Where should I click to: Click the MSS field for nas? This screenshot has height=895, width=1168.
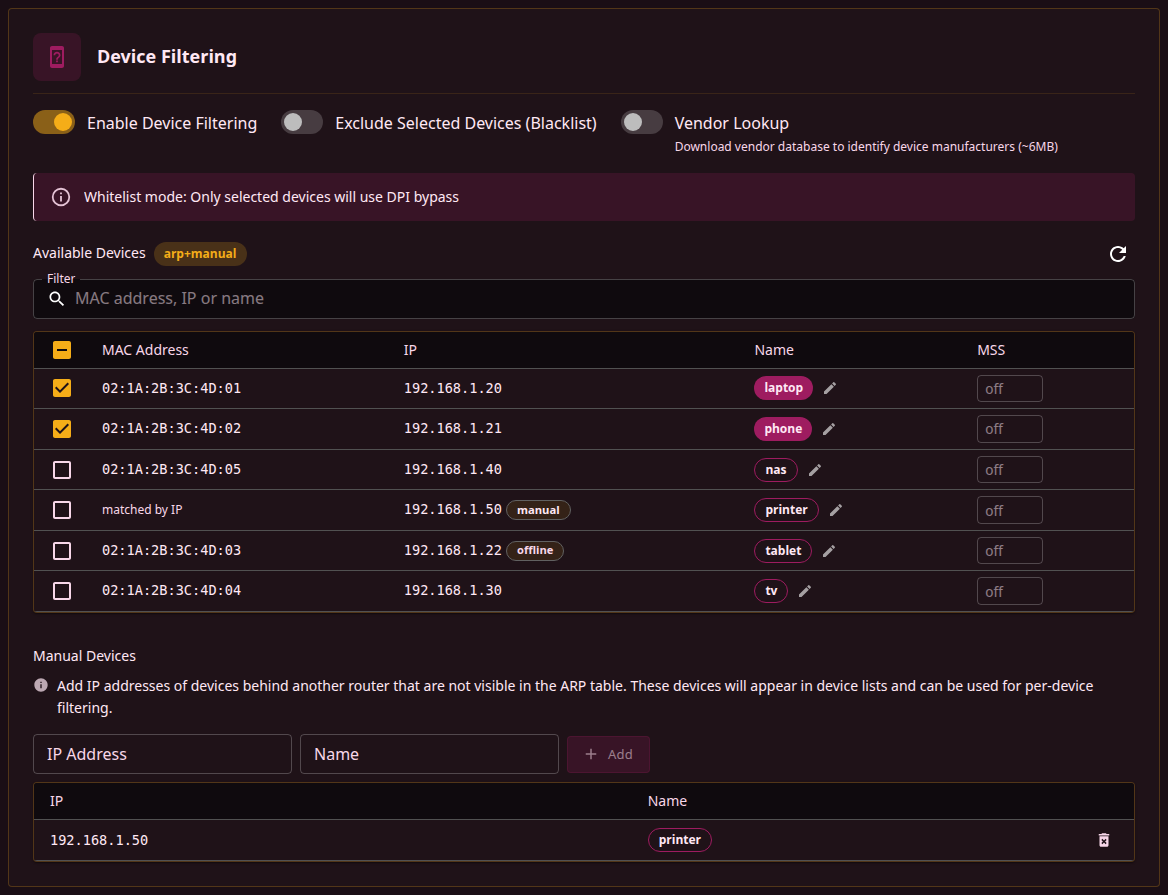coord(1009,470)
